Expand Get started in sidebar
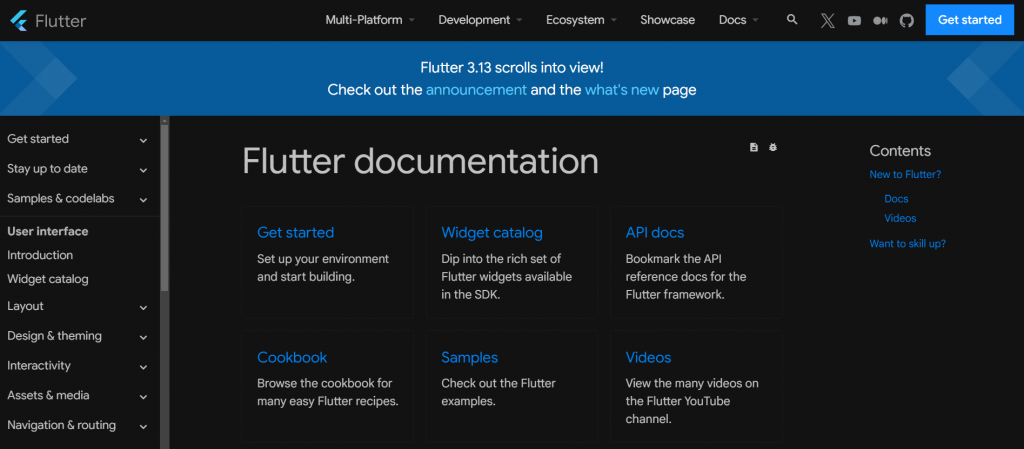Image resolution: width=1024 pixels, height=449 pixels. 78,139
